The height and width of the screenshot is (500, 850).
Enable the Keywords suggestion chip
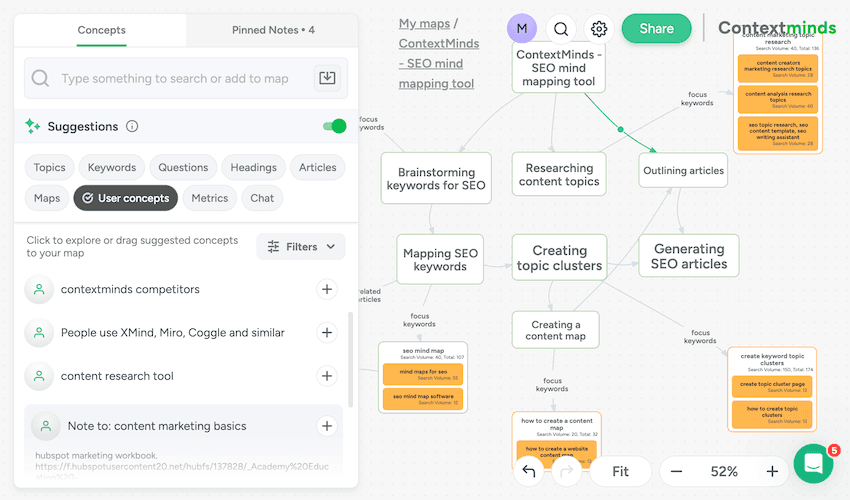[x=112, y=167]
